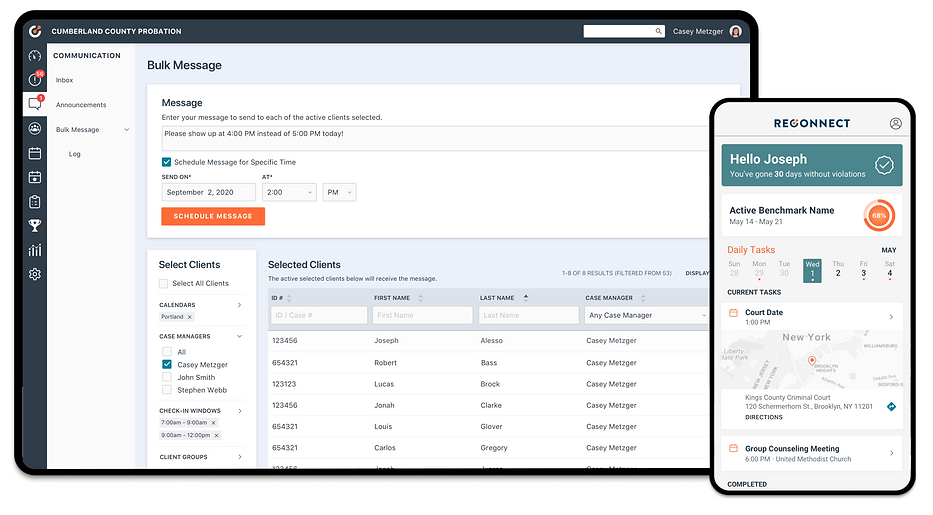Click the top bar search field
Image resolution: width=933 pixels, height=515 pixels.
(624, 31)
